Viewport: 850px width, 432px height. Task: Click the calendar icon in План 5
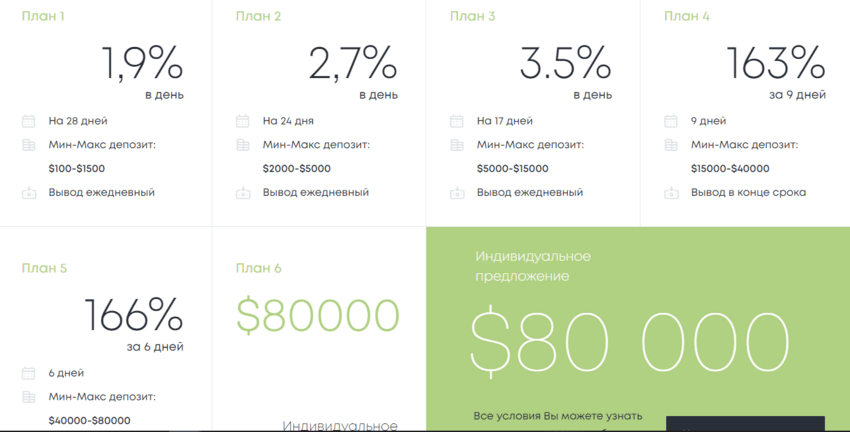tap(28, 373)
